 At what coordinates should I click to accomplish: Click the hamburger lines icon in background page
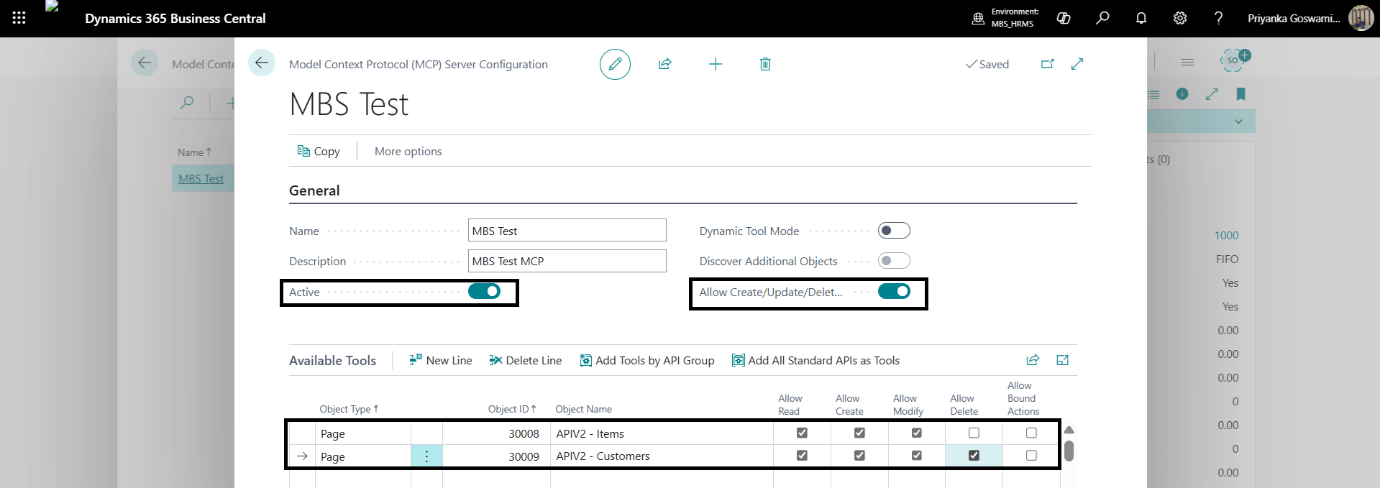point(1188,62)
